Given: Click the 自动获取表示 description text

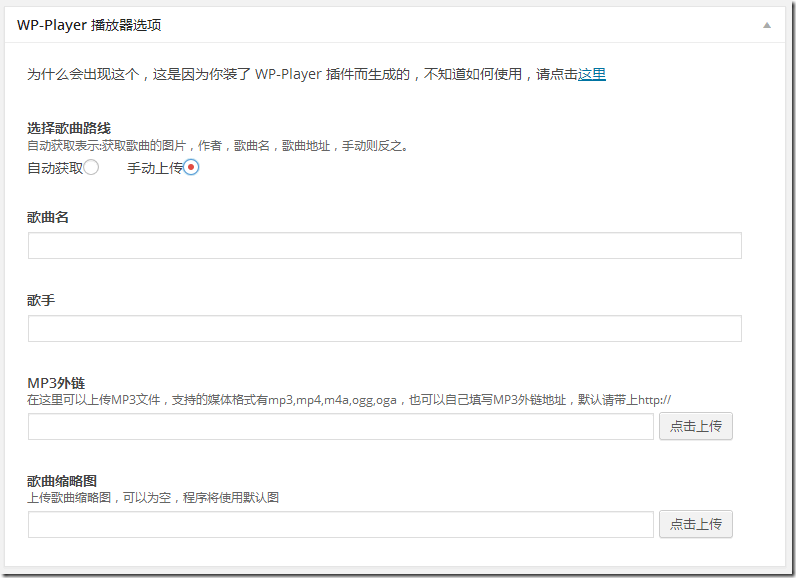Looking at the screenshot, I should (218, 146).
